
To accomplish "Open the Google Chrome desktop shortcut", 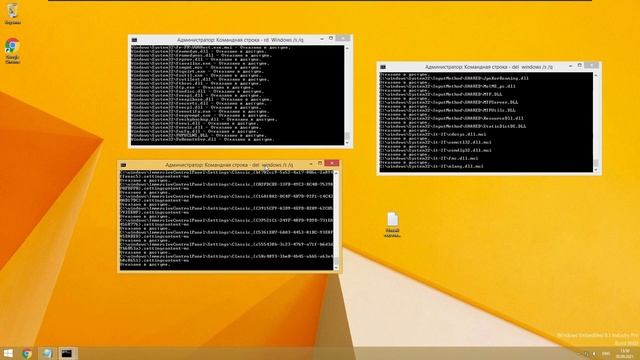I will click(13, 51).
